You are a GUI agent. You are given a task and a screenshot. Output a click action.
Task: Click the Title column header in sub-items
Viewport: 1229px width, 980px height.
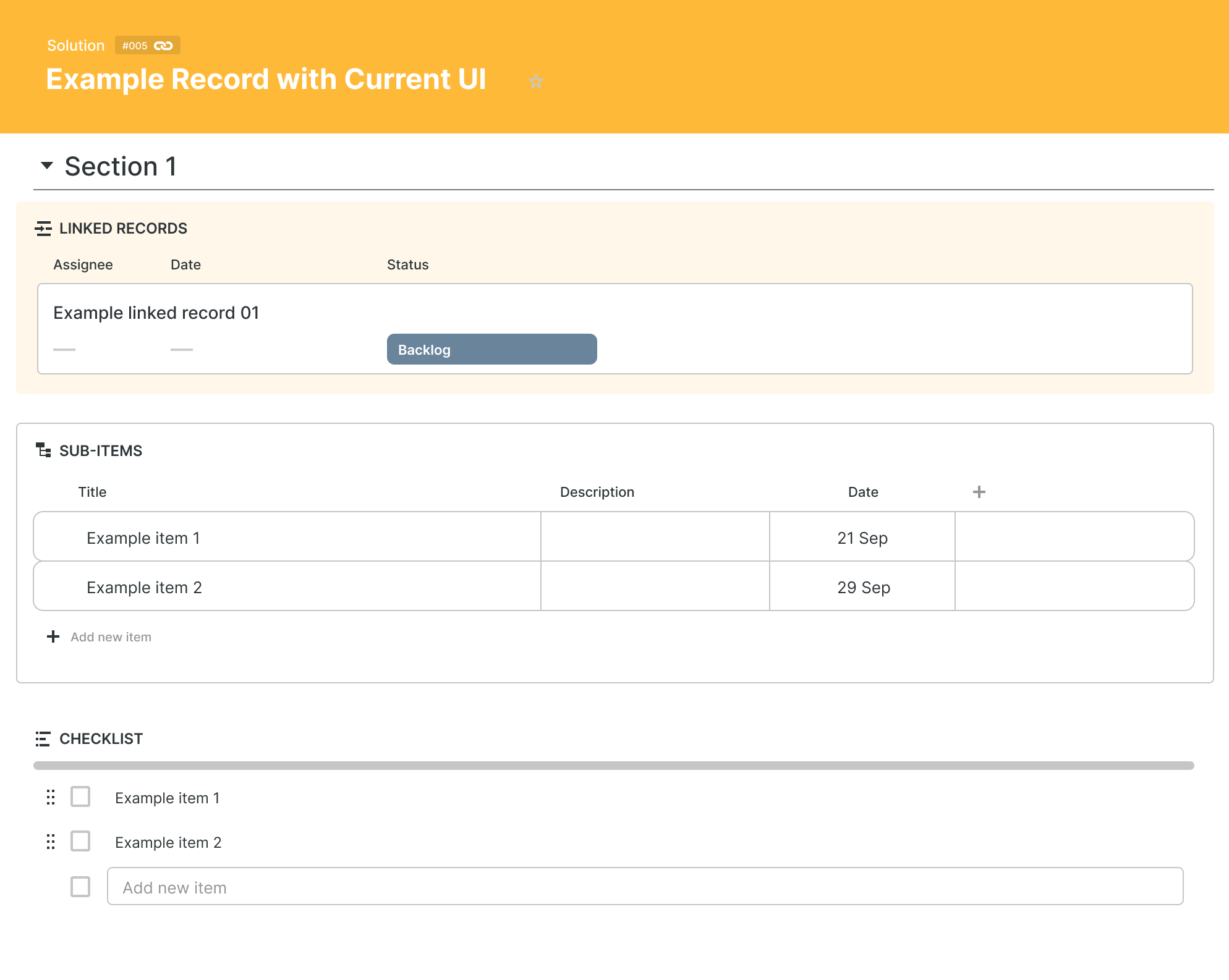tap(92, 492)
